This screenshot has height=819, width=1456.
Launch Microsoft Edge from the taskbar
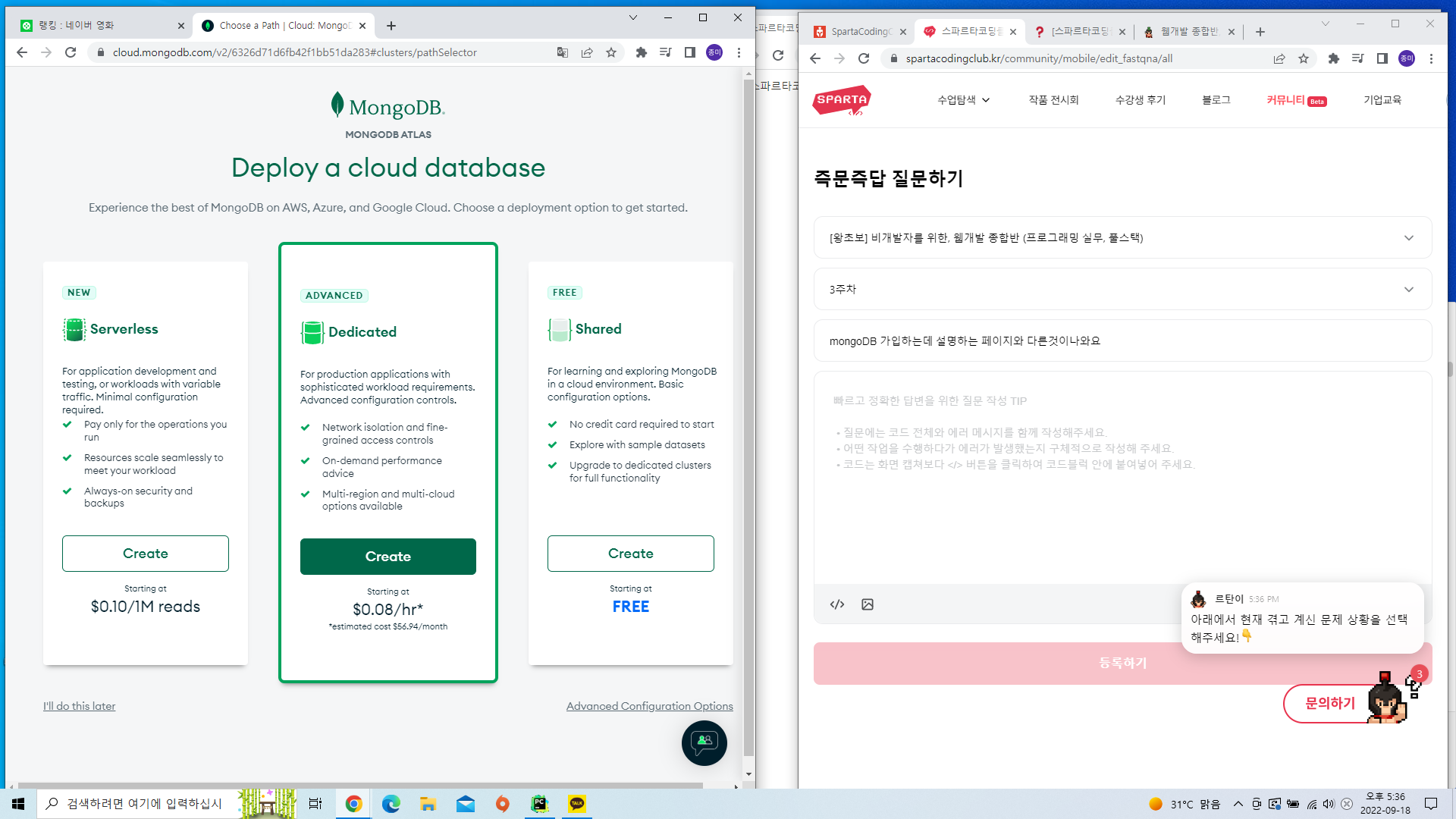click(391, 804)
